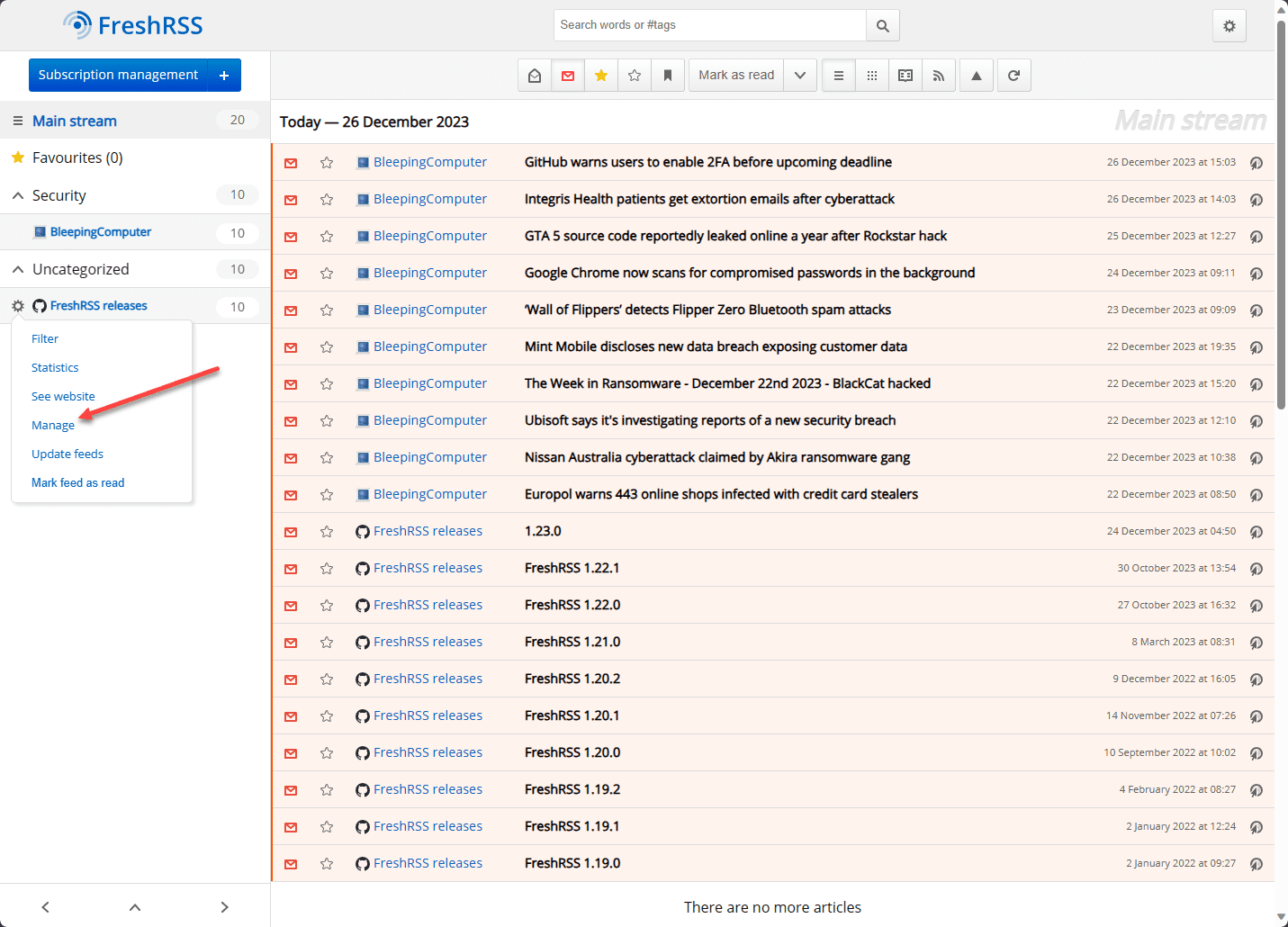Viewport: 1288px width, 927px height.
Task: Click into the search words field
Action: tap(709, 25)
